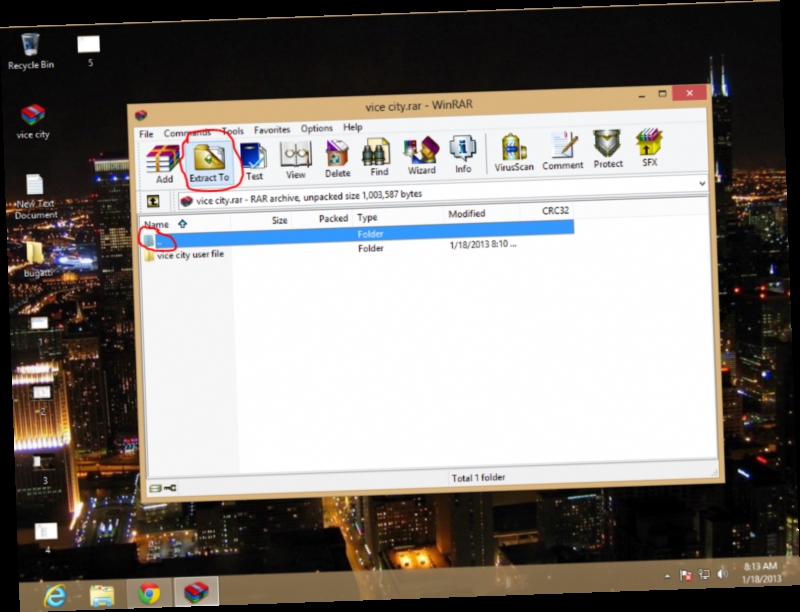
Task: Open the Favorites menu
Action: pos(272,130)
